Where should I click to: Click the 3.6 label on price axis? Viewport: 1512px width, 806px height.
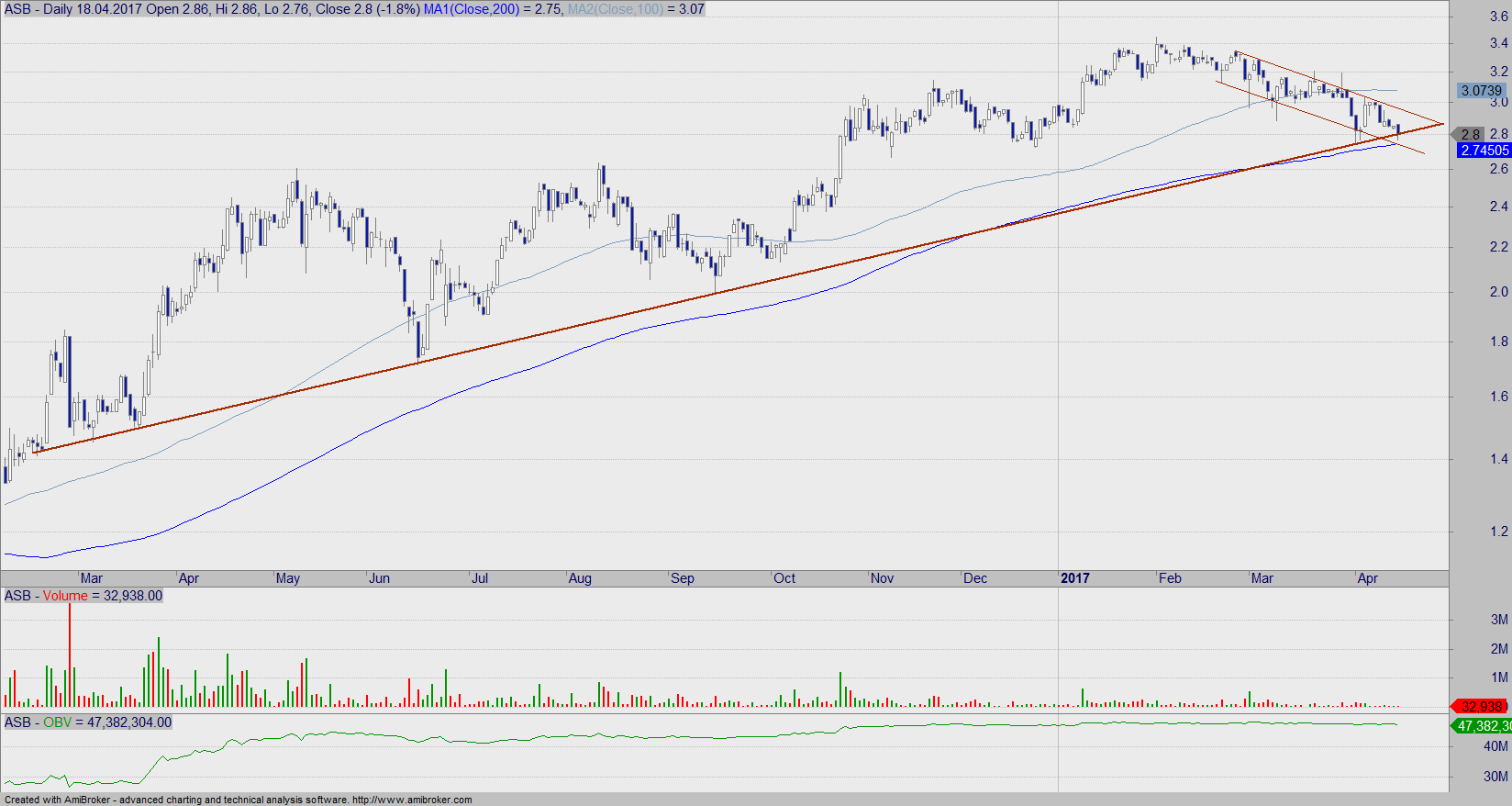1498,17
